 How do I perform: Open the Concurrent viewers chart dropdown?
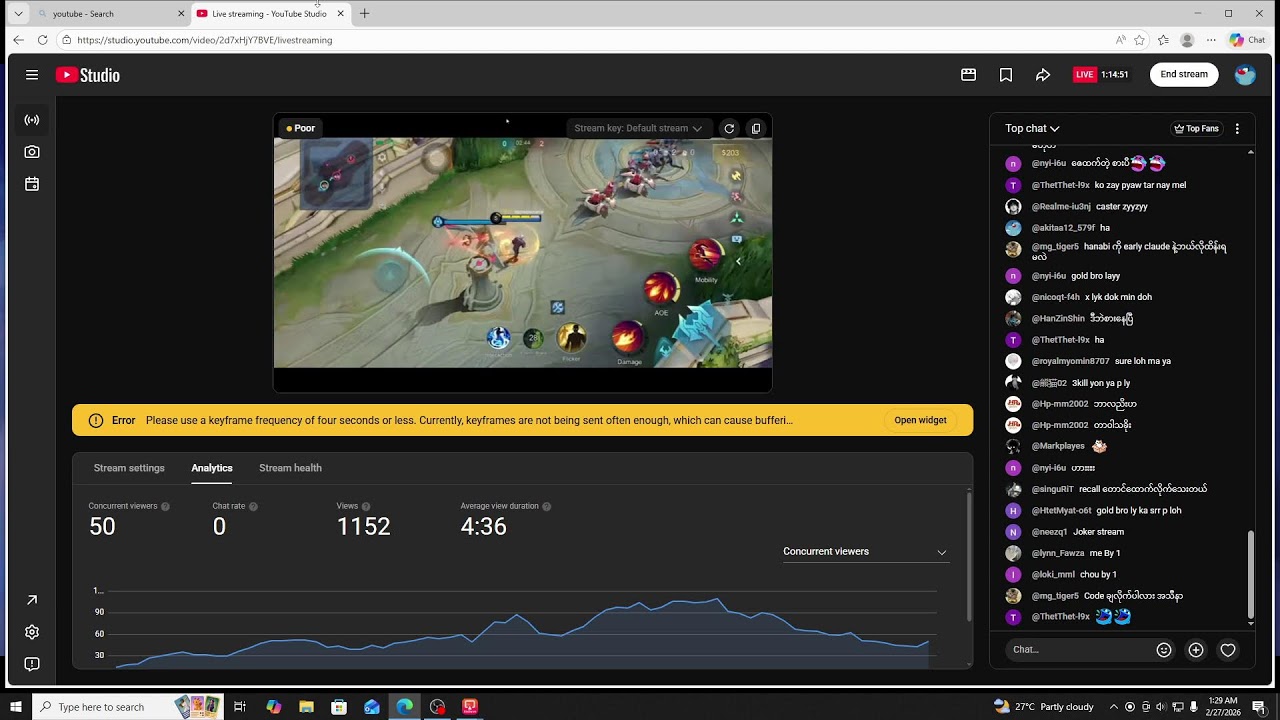(x=865, y=552)
